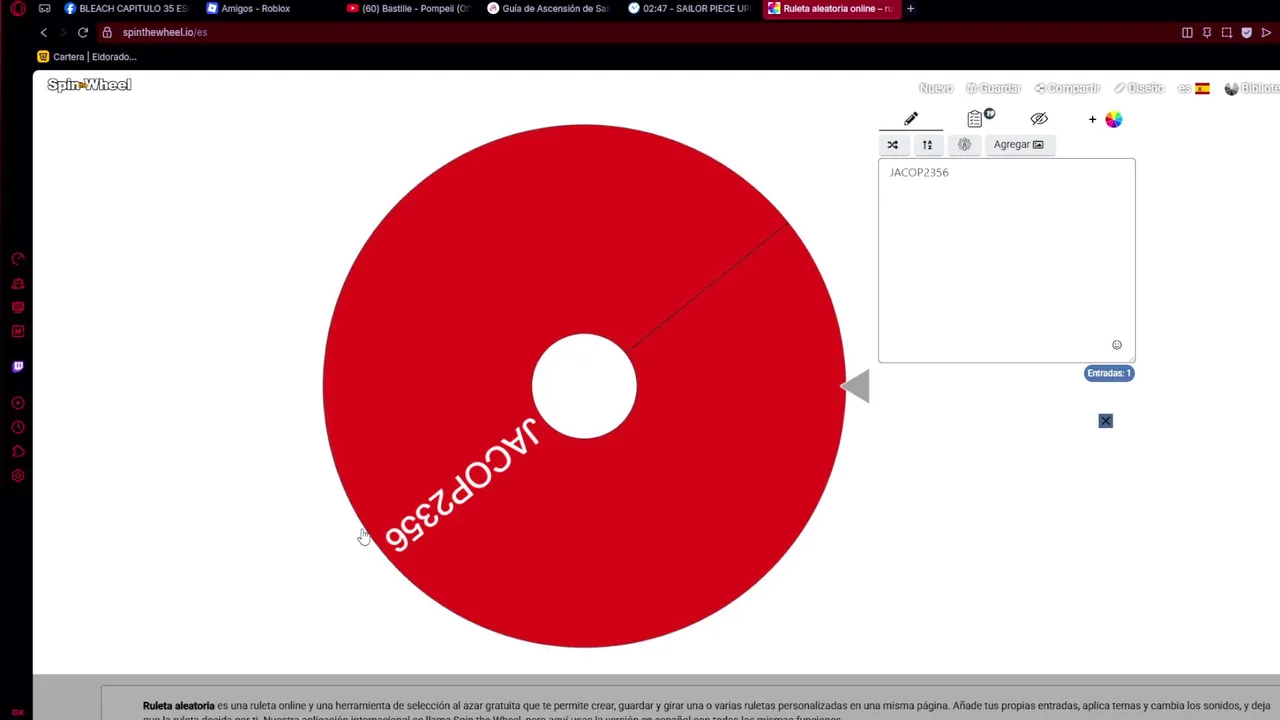
Task: Open the es language dropdown
Action: click(x=1194, y=89)
